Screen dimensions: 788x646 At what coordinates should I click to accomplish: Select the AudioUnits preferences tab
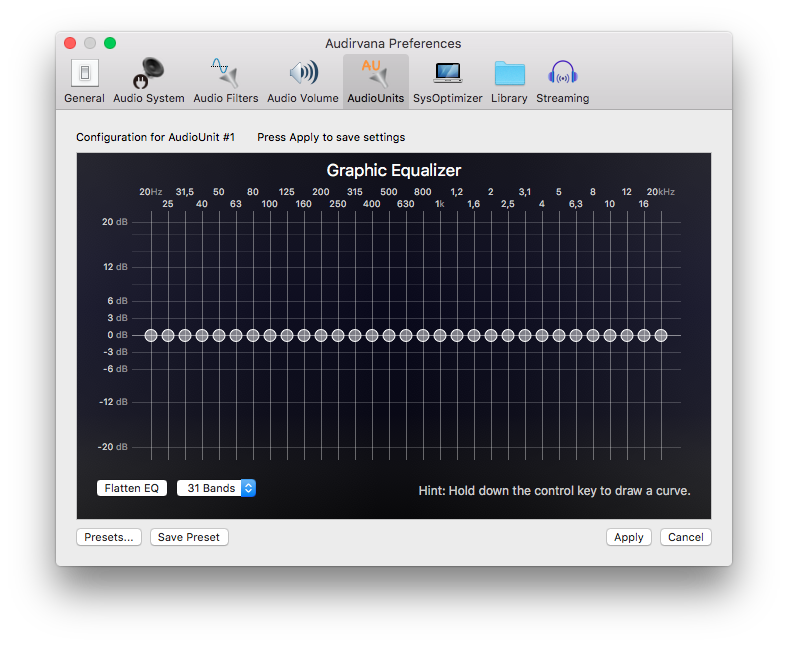pos(375,81)
